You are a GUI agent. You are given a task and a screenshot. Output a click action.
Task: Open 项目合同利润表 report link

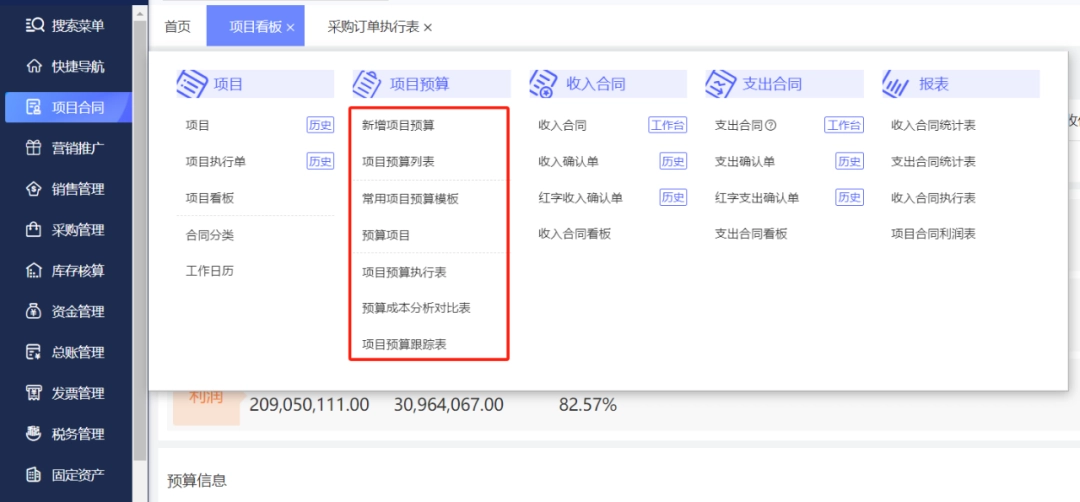[933, 234]
